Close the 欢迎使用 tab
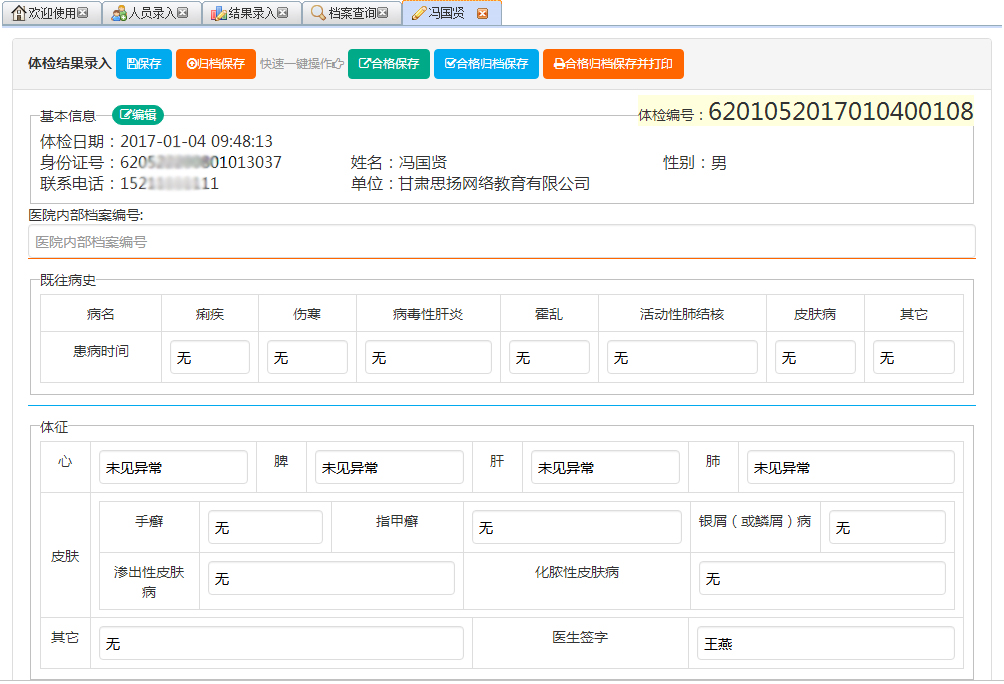Viewport: 1004px width, 684px height. [x=83, y=13]
